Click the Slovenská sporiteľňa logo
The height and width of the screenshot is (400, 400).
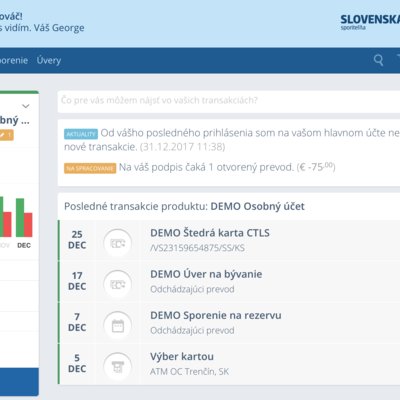[x=370, y=22]
